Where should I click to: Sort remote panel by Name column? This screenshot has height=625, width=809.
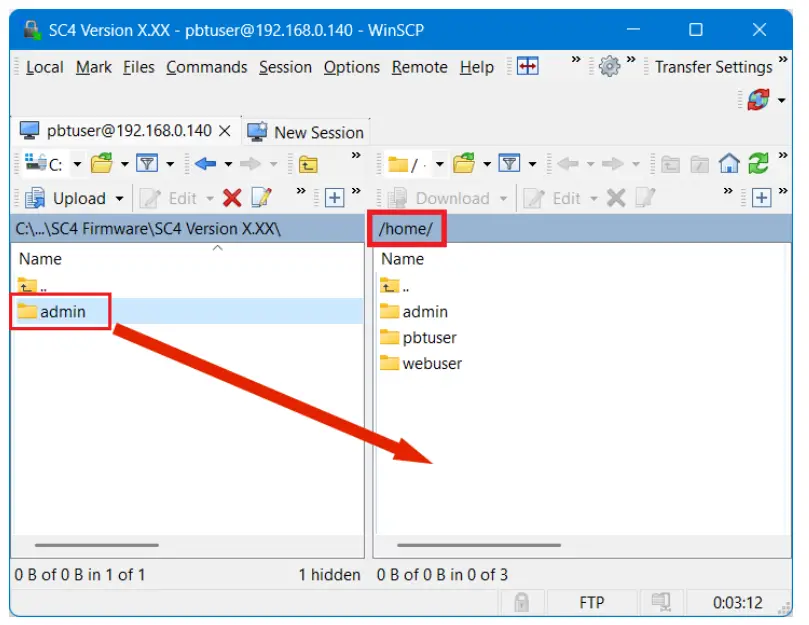click(402, 259)
